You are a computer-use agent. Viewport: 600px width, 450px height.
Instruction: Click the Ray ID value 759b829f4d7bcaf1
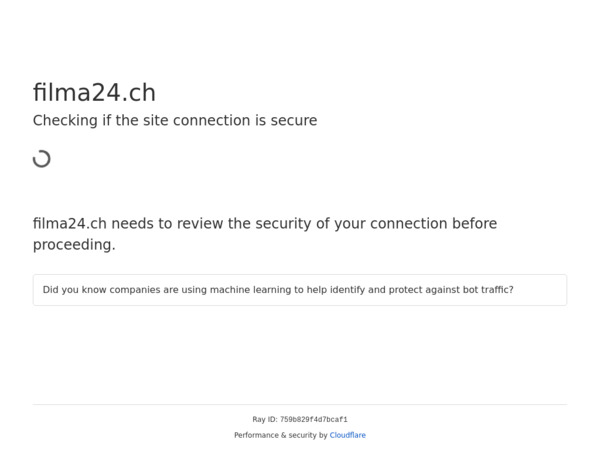314,419
